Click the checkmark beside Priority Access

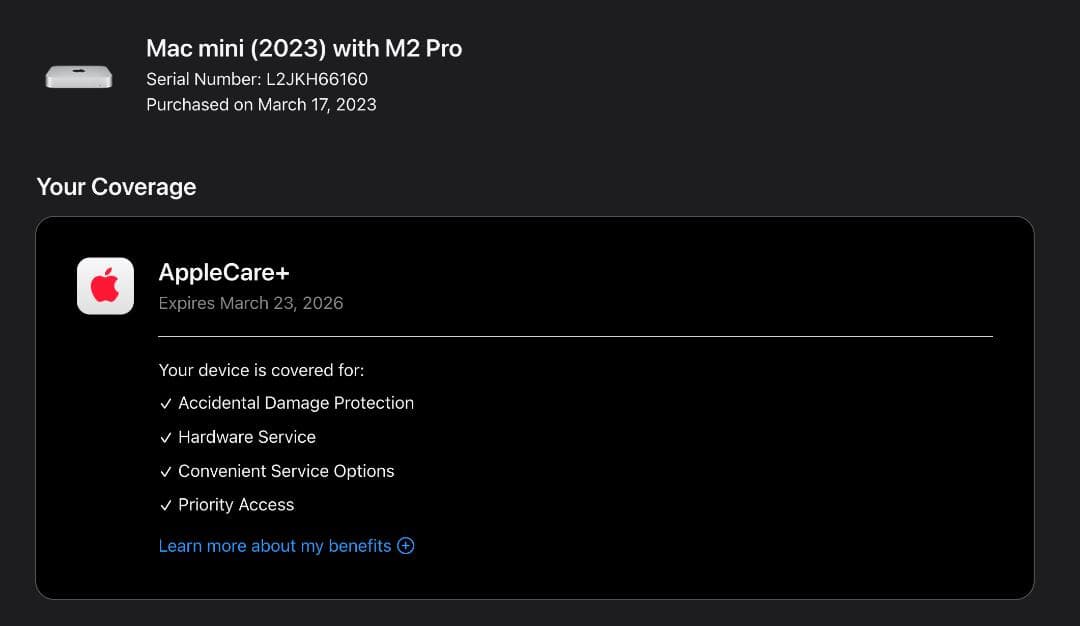click(166, 505)
